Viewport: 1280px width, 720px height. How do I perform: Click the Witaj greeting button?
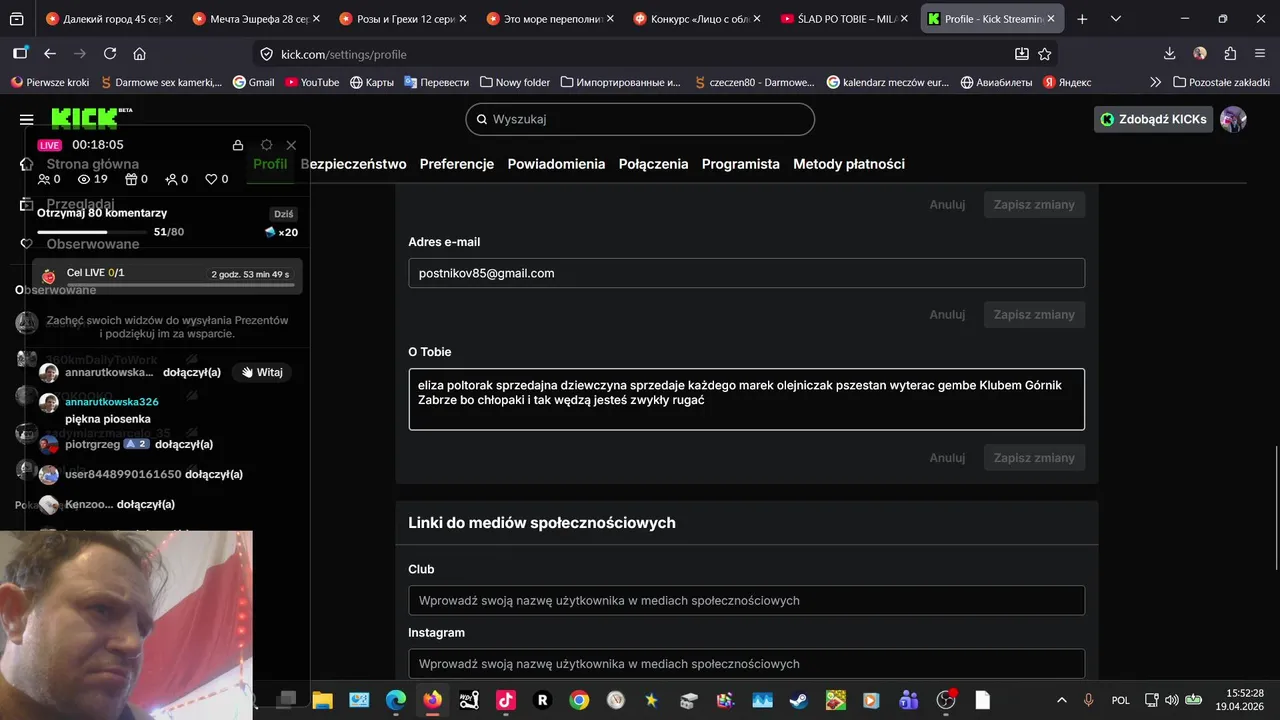(x=262, y=372)
